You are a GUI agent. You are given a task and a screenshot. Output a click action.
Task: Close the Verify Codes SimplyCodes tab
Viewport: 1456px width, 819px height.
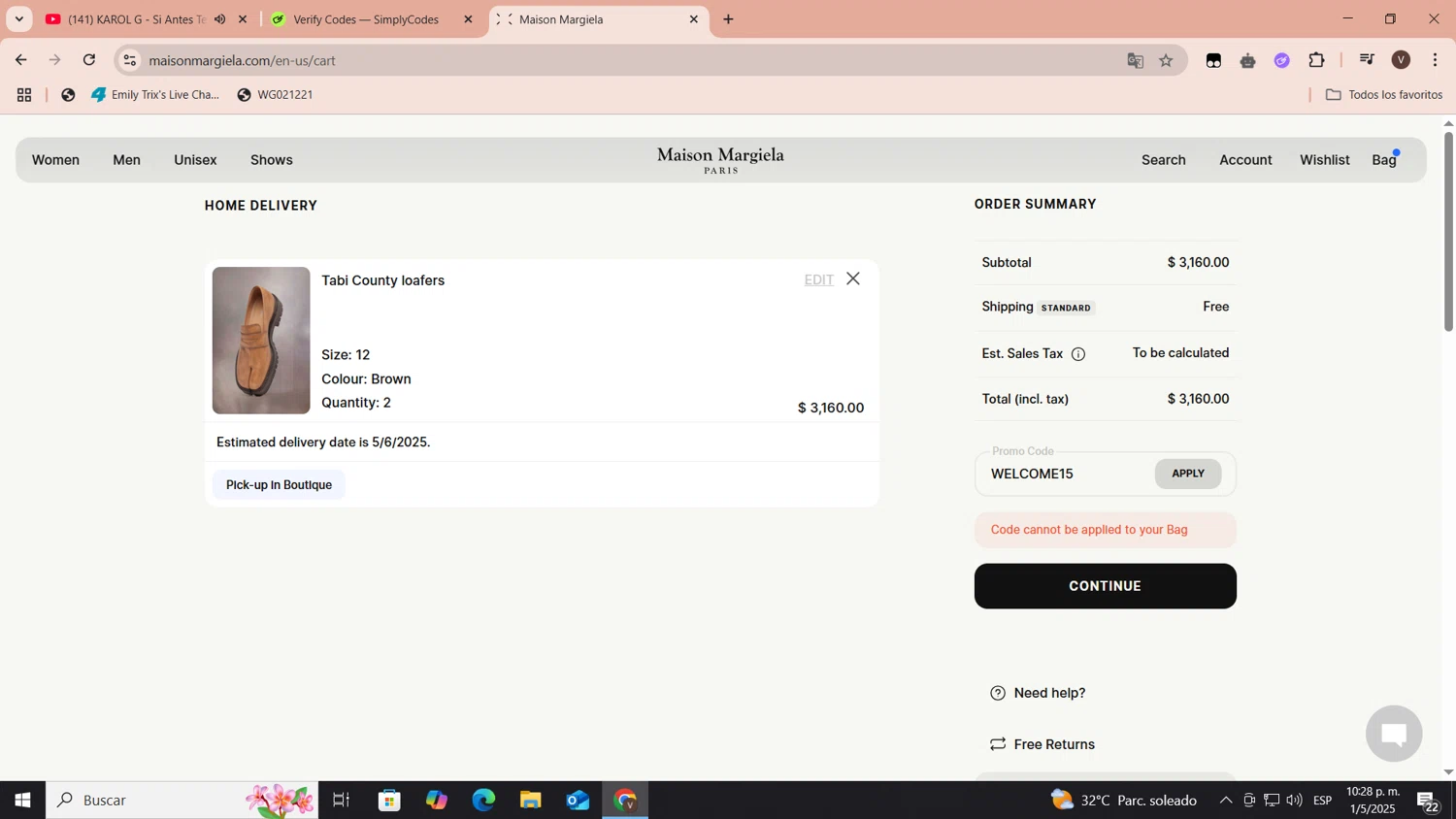(x=468, y=19)
